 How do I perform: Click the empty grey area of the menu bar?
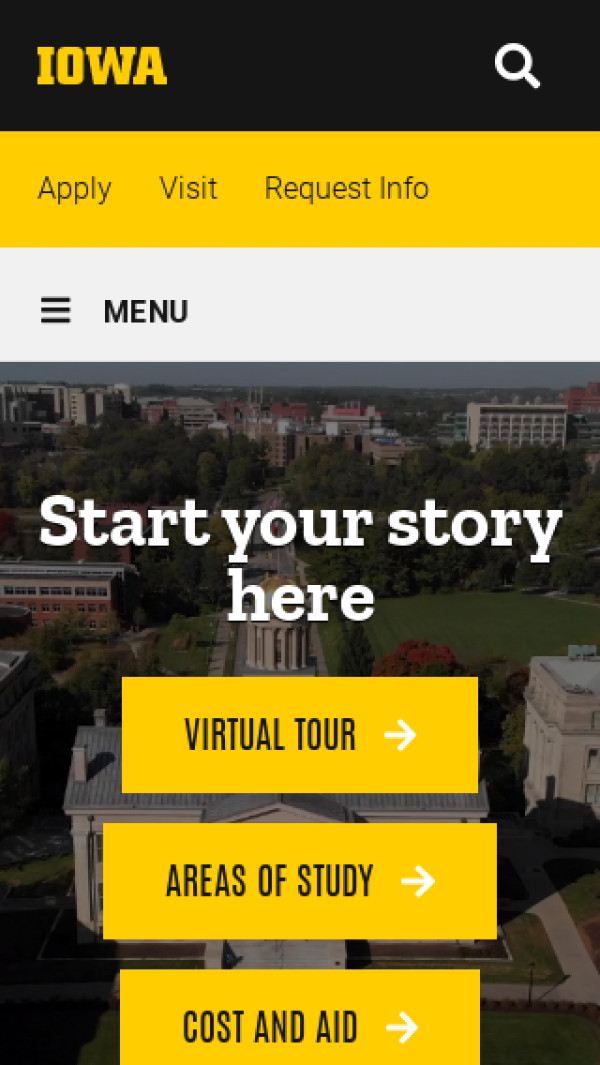tap(394, 312)
